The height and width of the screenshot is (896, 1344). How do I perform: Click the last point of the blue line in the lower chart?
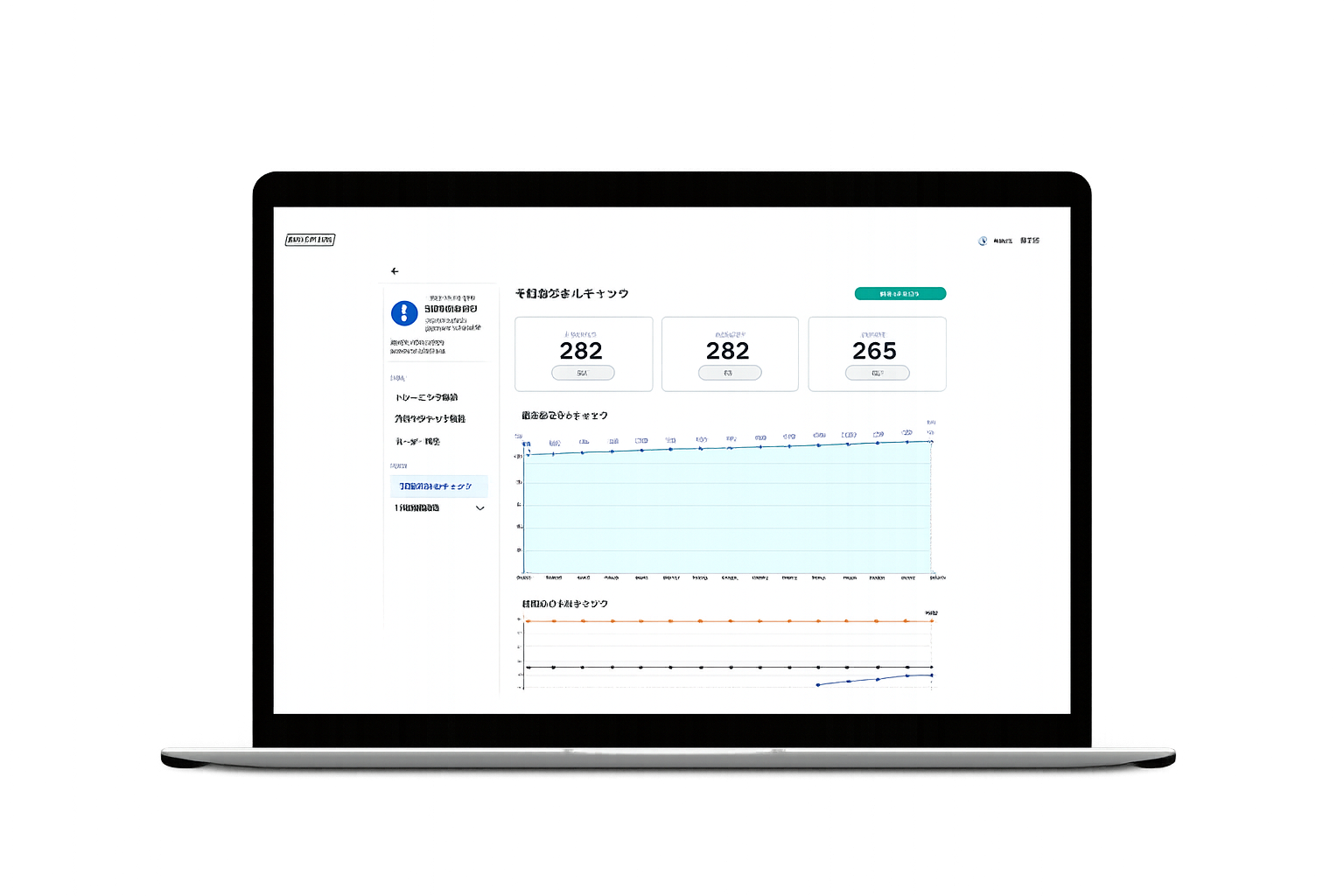coord(932,675)
